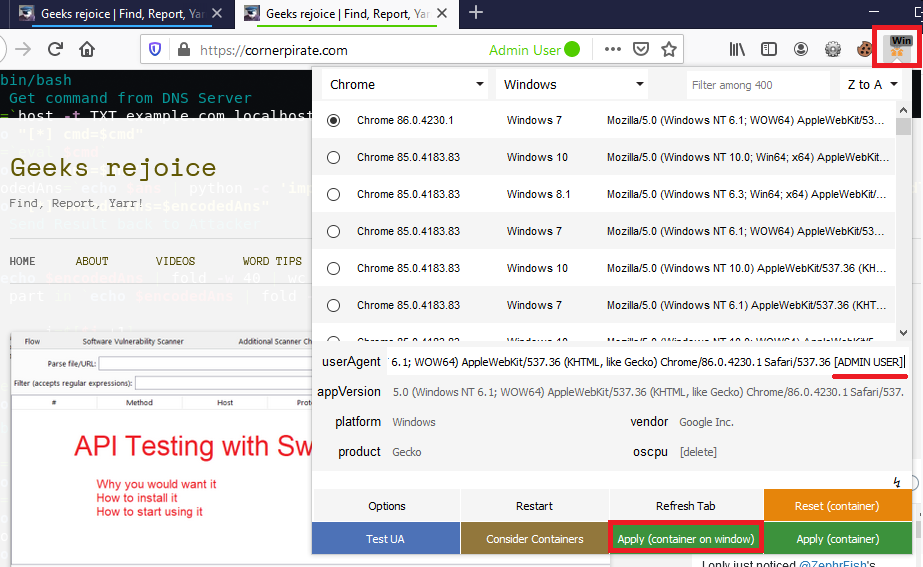Select the first Chrome 85.0.4183.83 Windows 10 radio
The image size is (923, 567).
point(334,157)
